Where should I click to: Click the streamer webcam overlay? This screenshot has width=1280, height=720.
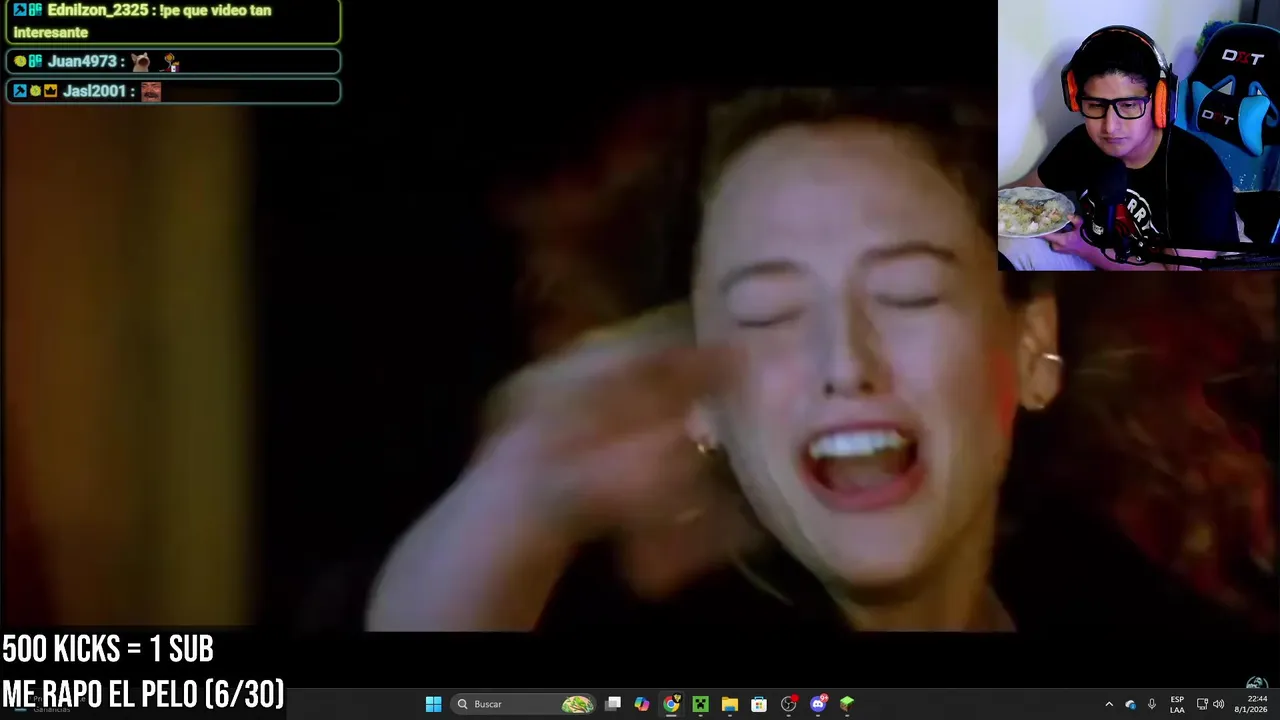click(x=1139, y=135)
